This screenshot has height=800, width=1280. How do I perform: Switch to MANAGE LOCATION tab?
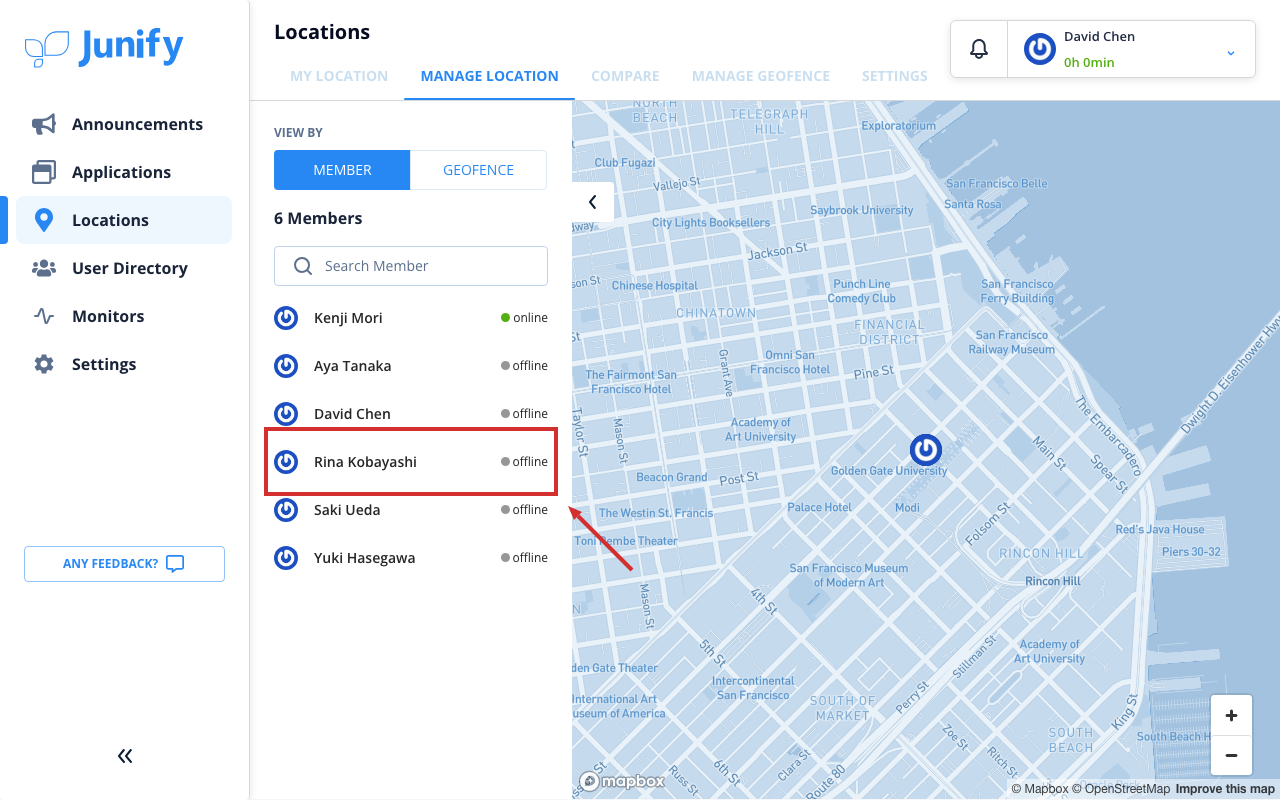(490, 76)
